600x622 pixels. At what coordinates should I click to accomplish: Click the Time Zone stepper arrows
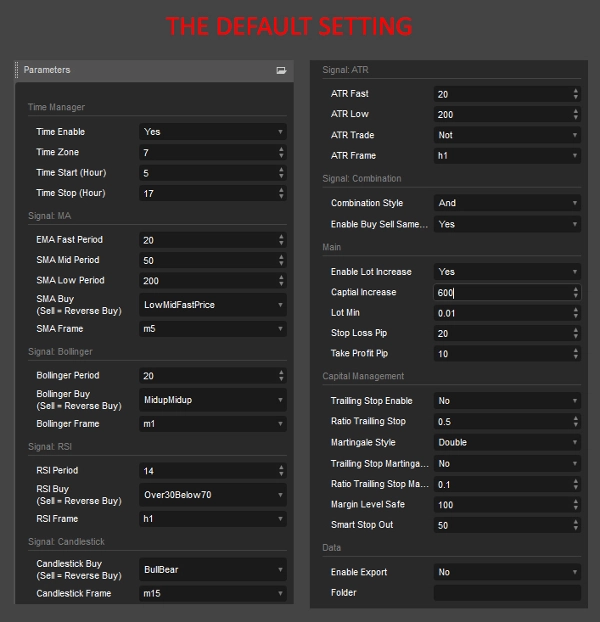coord(281,152)
